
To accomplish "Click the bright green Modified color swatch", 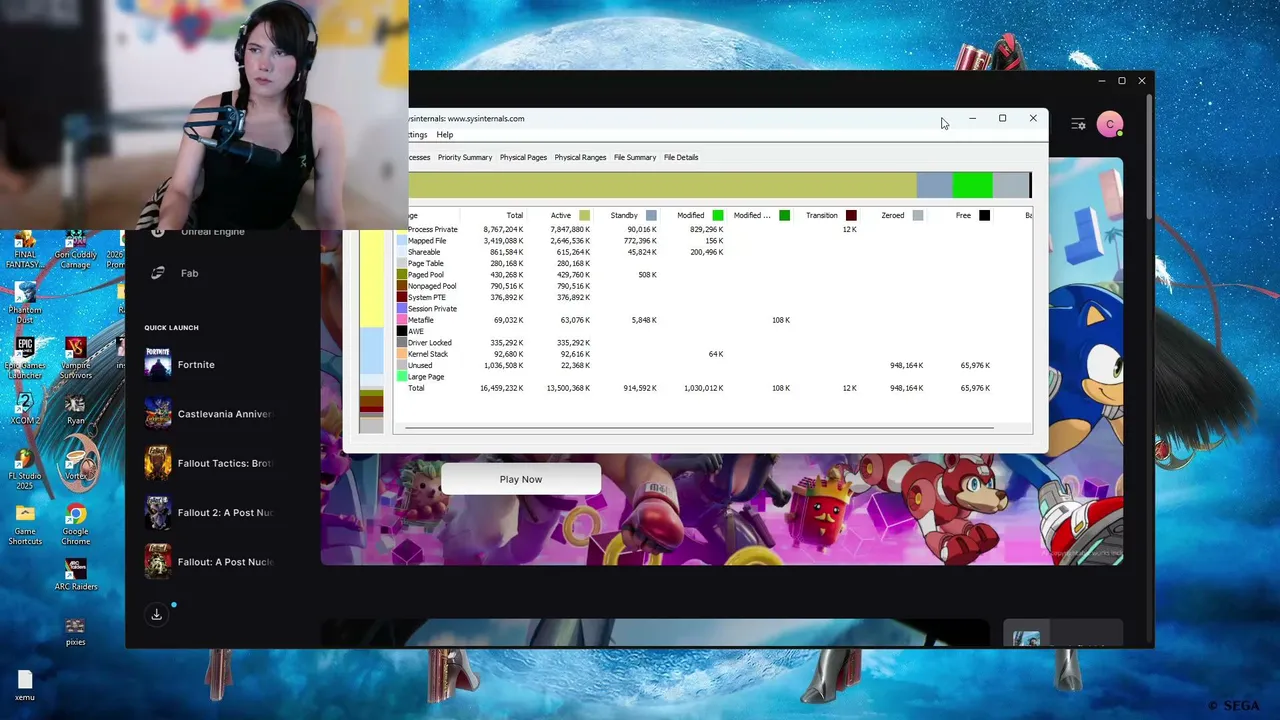I will 718,215.
